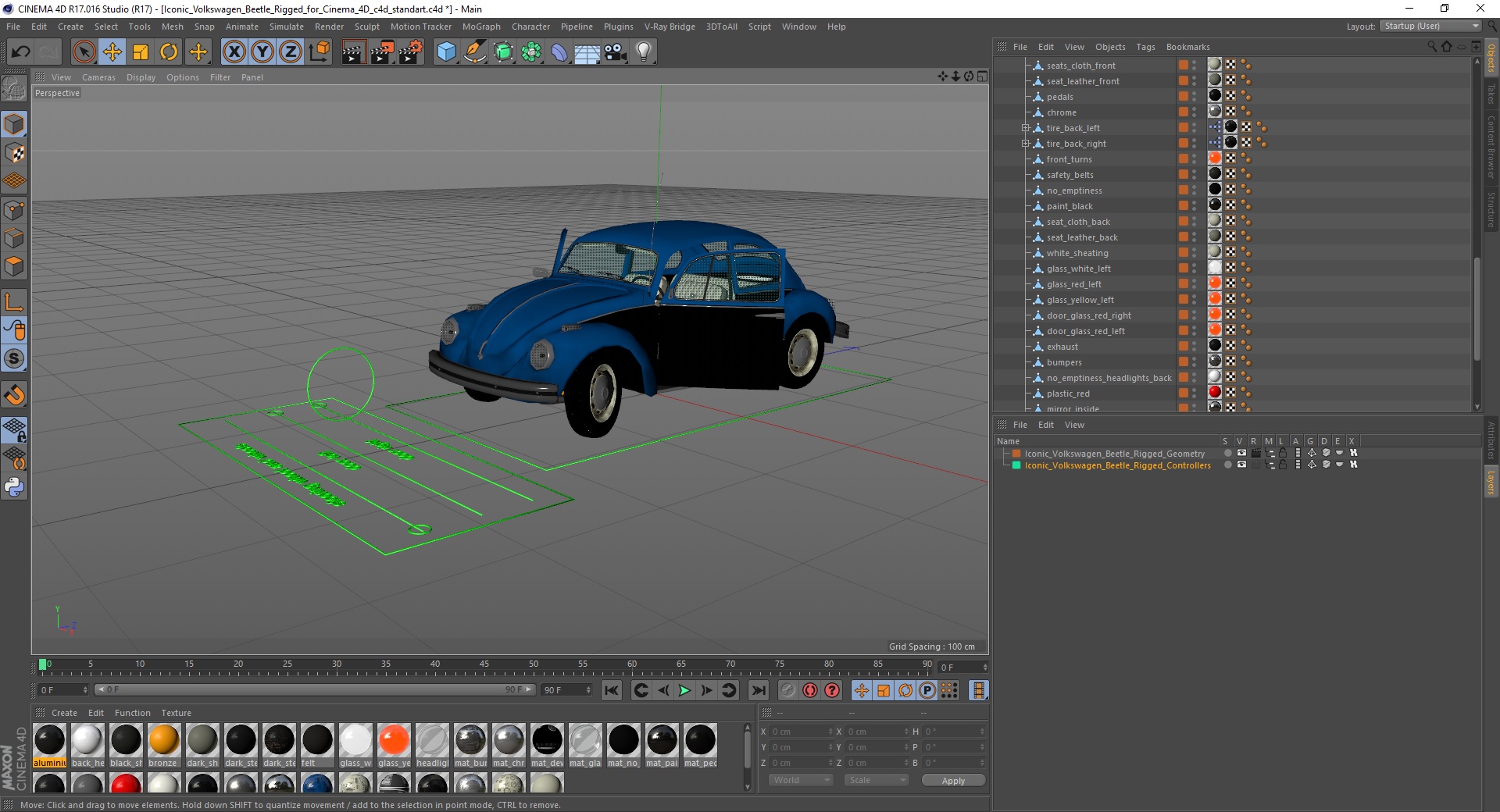
Task: Toggle the exhaust object's visibility dots
Action: pyautogui.click(x=1195, y=347)
